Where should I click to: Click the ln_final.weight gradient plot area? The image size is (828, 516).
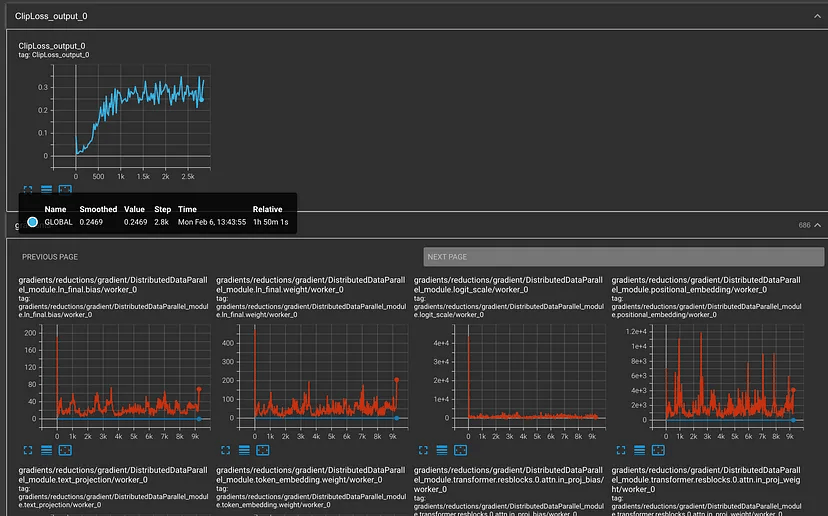pyautogui.click(x=323, y=376)
